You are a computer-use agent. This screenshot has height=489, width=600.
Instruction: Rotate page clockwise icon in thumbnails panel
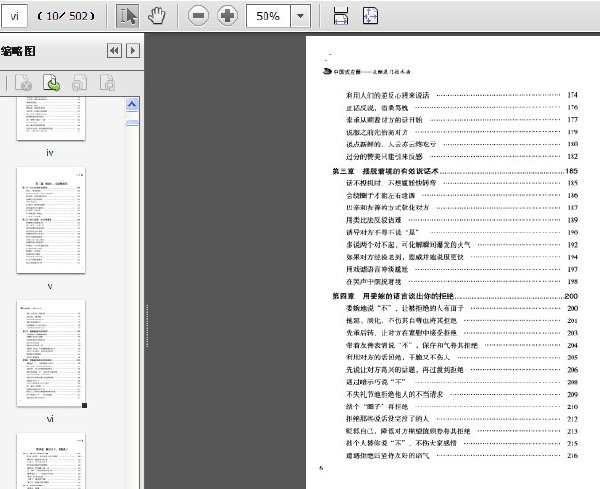click(108, 83)
